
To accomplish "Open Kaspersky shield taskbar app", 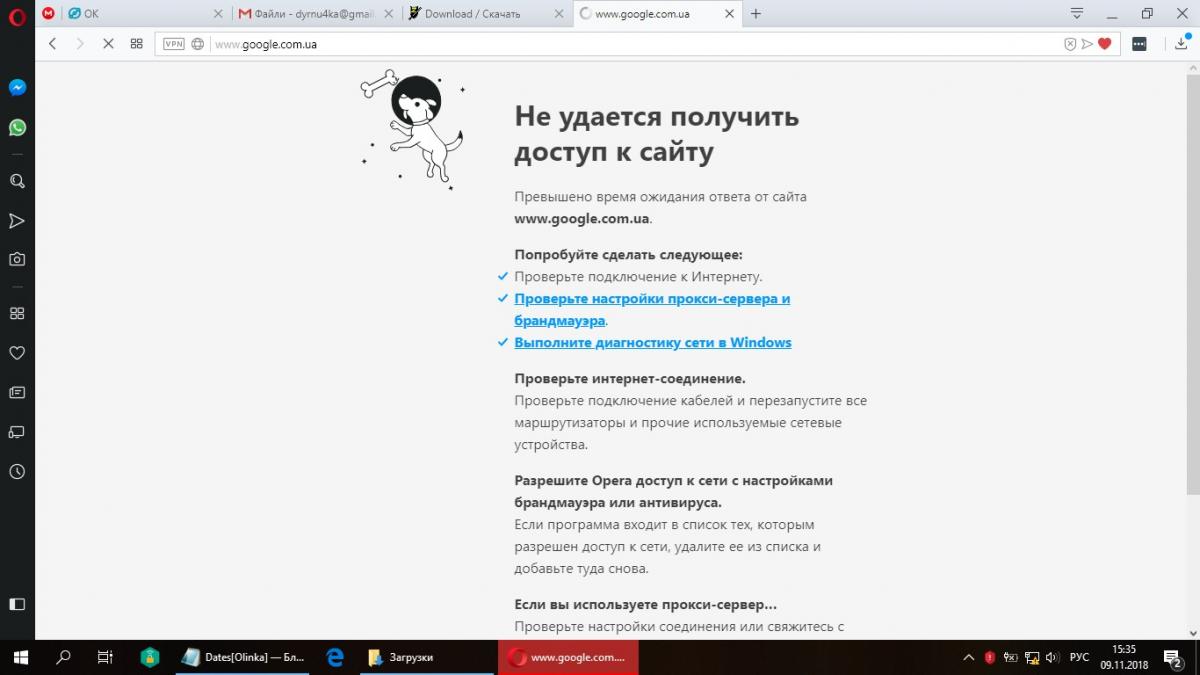I will click(x=150, y=657).
